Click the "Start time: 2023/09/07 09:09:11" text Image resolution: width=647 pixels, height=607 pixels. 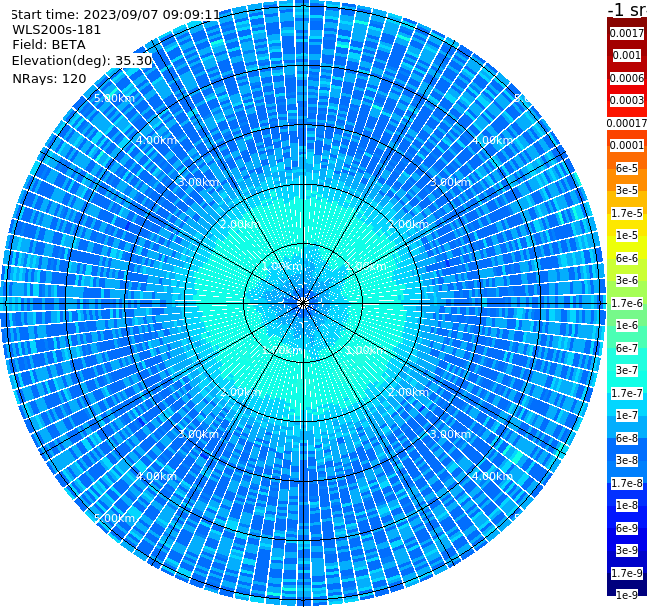115,15
